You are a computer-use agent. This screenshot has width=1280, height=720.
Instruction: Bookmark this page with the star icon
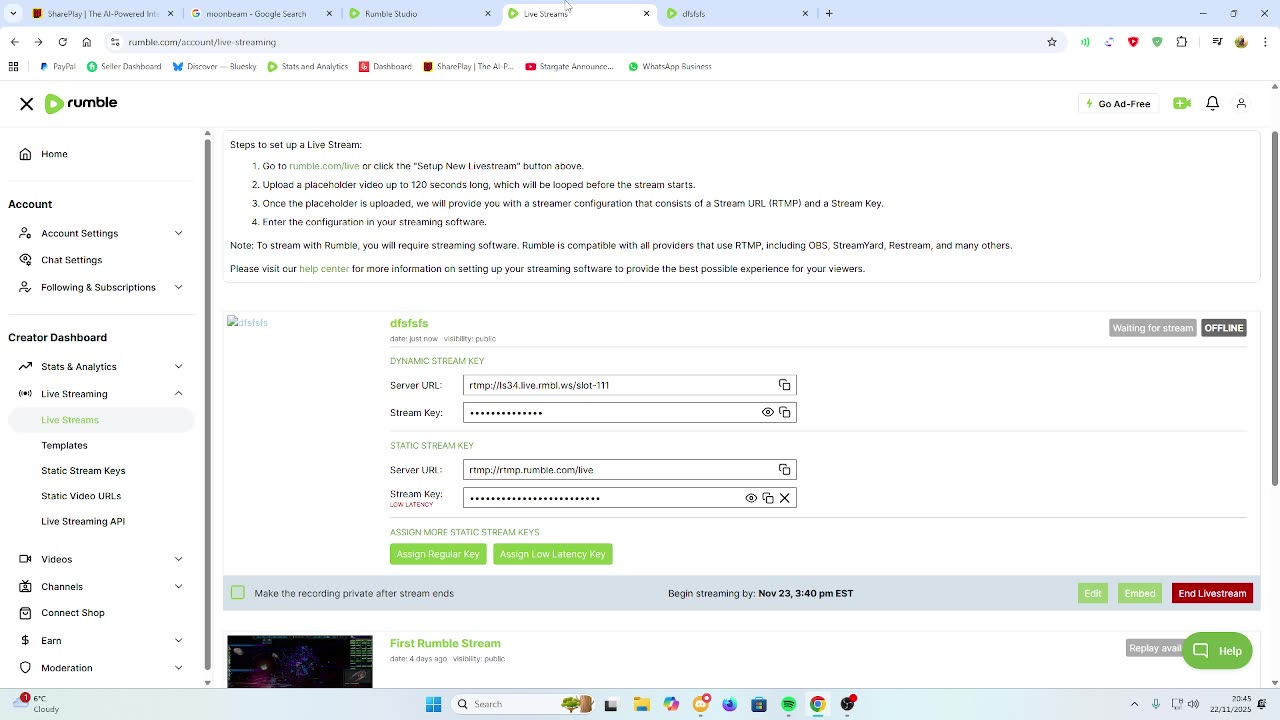[1052, 42]
